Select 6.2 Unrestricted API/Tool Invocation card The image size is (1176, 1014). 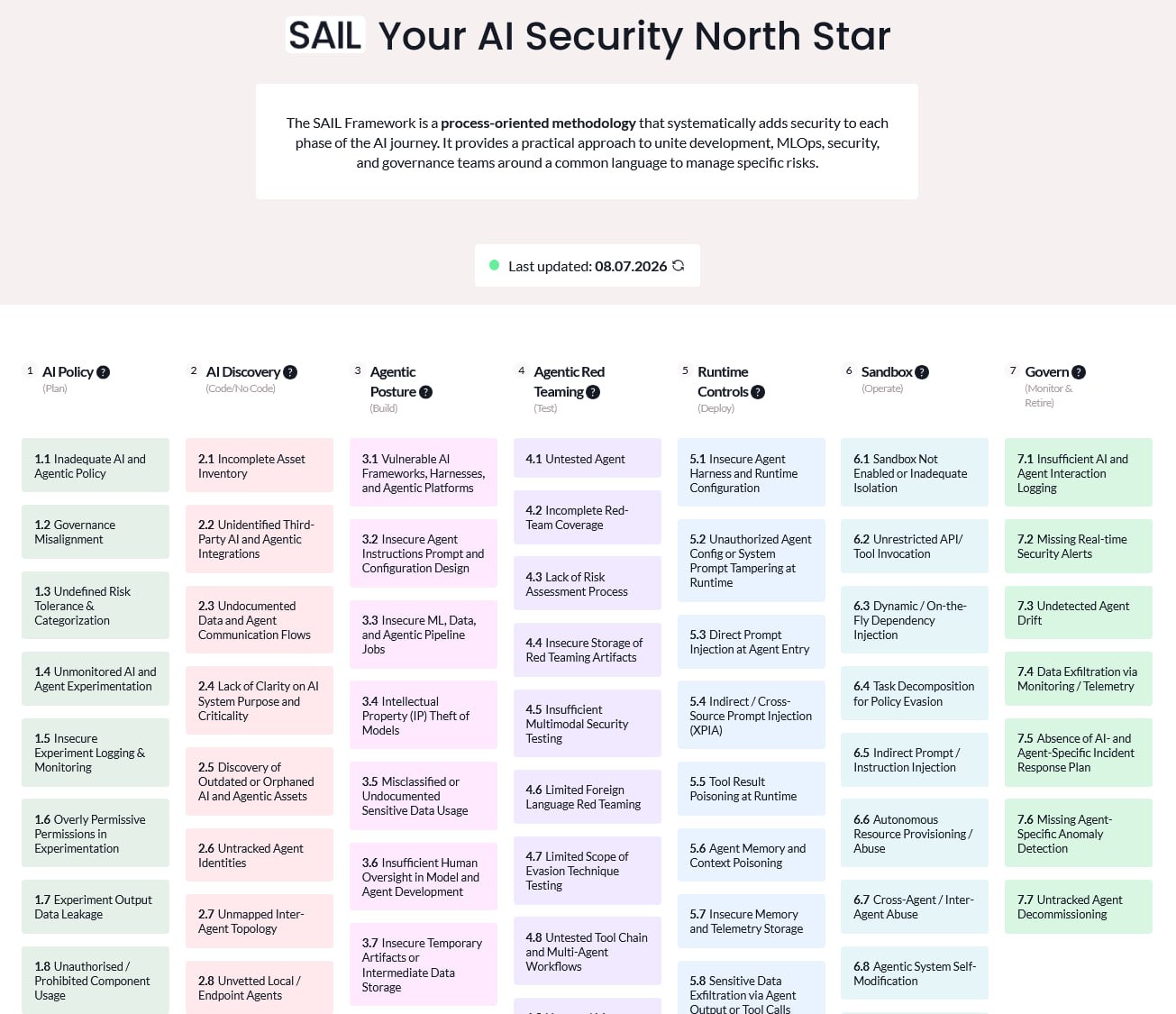[x=915, y=546]
